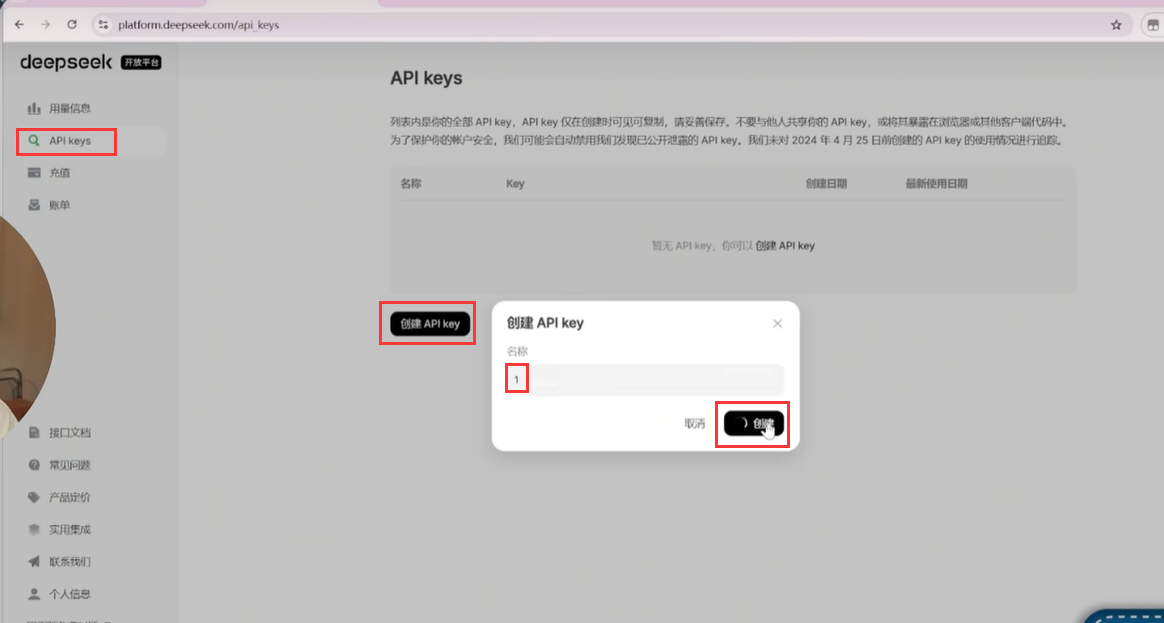The height and width of the screenshot is (623, 1164).
Task: Click the 名称 column header
Action: click(x=411, y=183)
